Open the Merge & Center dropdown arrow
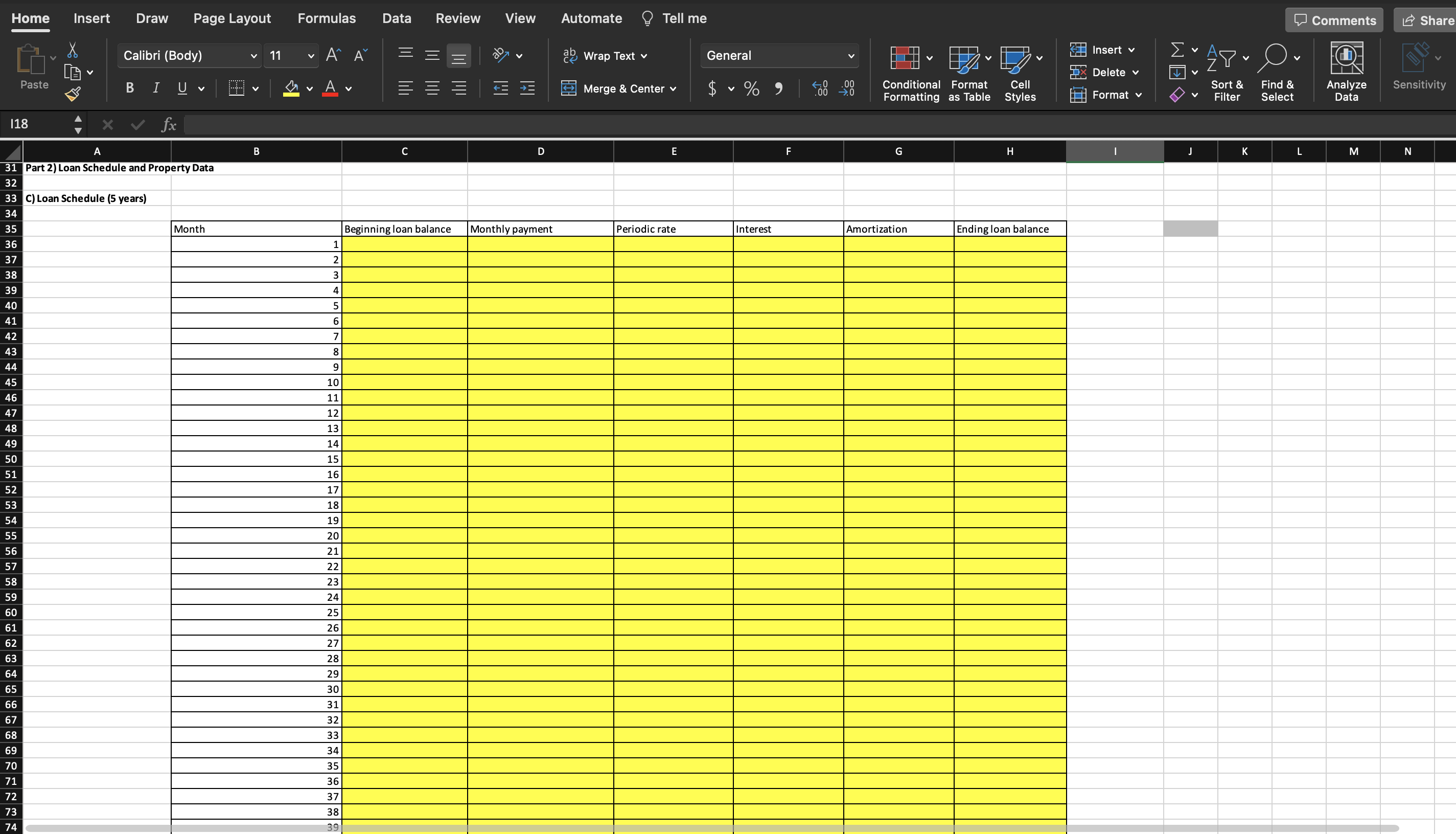 click(673, 89)
